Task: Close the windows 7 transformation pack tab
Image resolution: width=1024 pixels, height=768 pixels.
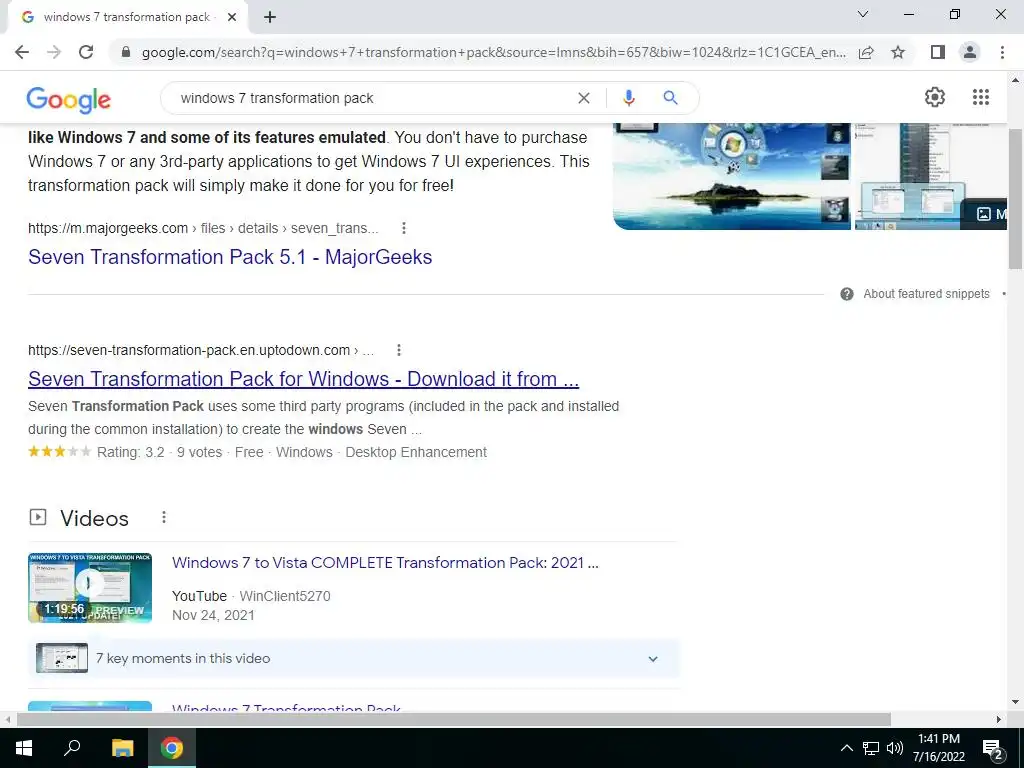Action: coord(232,17)
